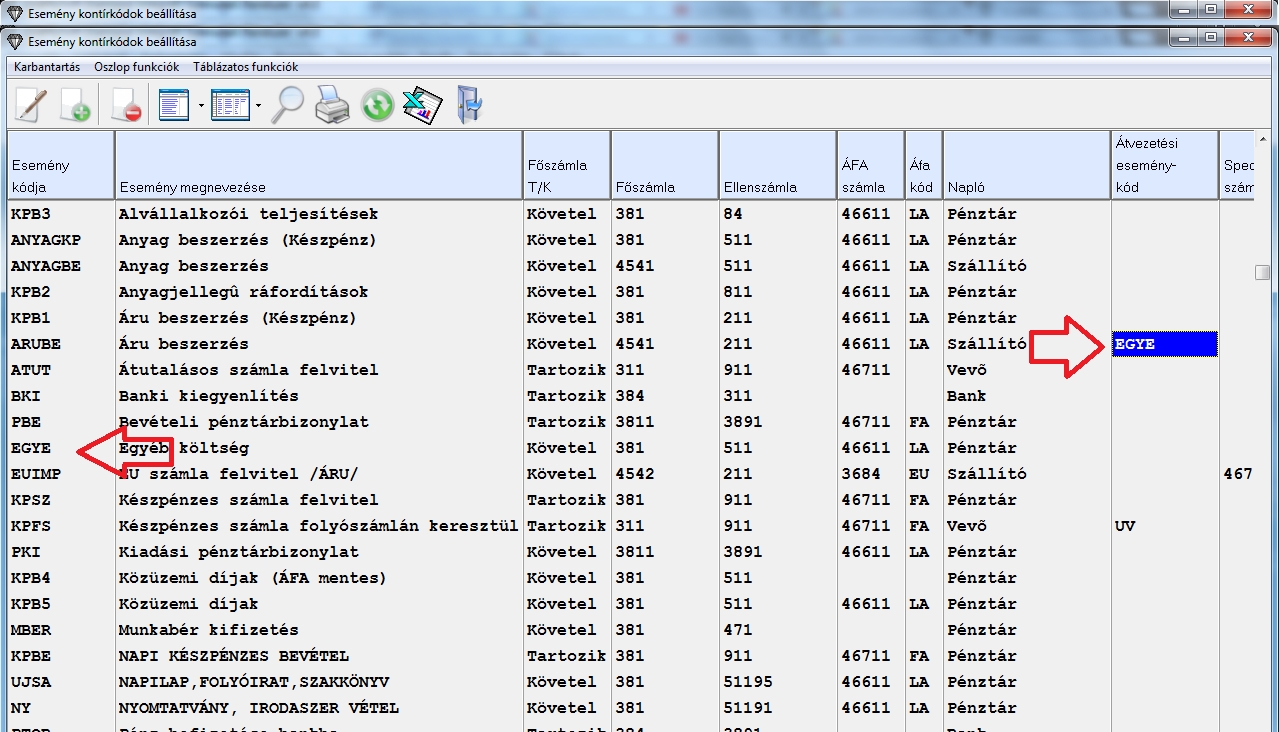Click the green refresh icon
1279x732 pixels.
tap(377, 104)
